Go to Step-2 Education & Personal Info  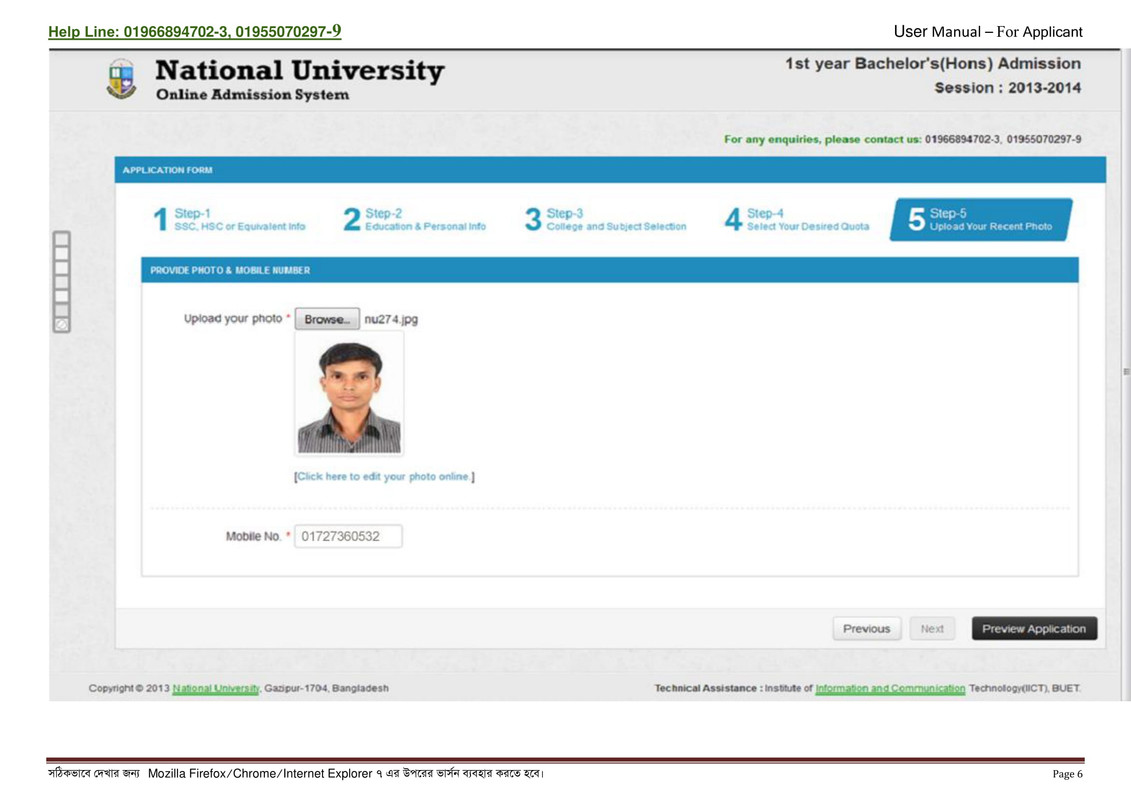click(x=415, y=219)
